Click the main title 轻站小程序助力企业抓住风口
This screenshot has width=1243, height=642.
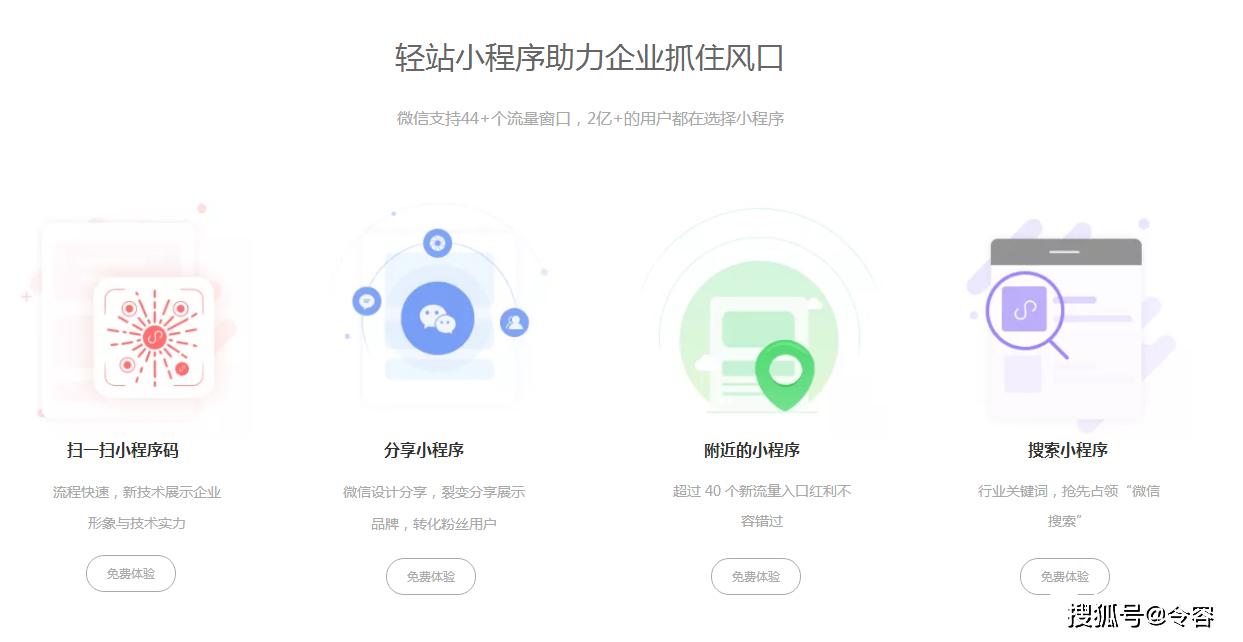point(589,57)
